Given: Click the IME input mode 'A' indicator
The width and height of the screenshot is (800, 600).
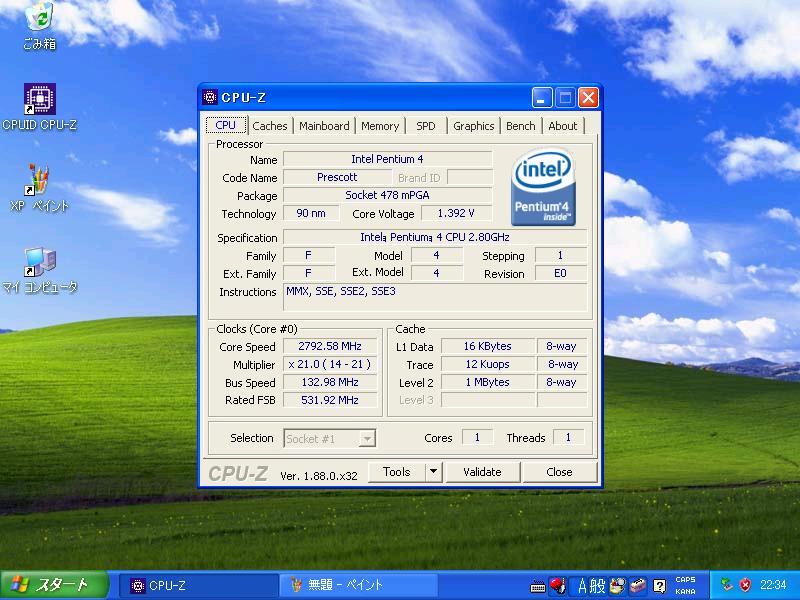Looking at the screenshot, I should tap(582, 586).
